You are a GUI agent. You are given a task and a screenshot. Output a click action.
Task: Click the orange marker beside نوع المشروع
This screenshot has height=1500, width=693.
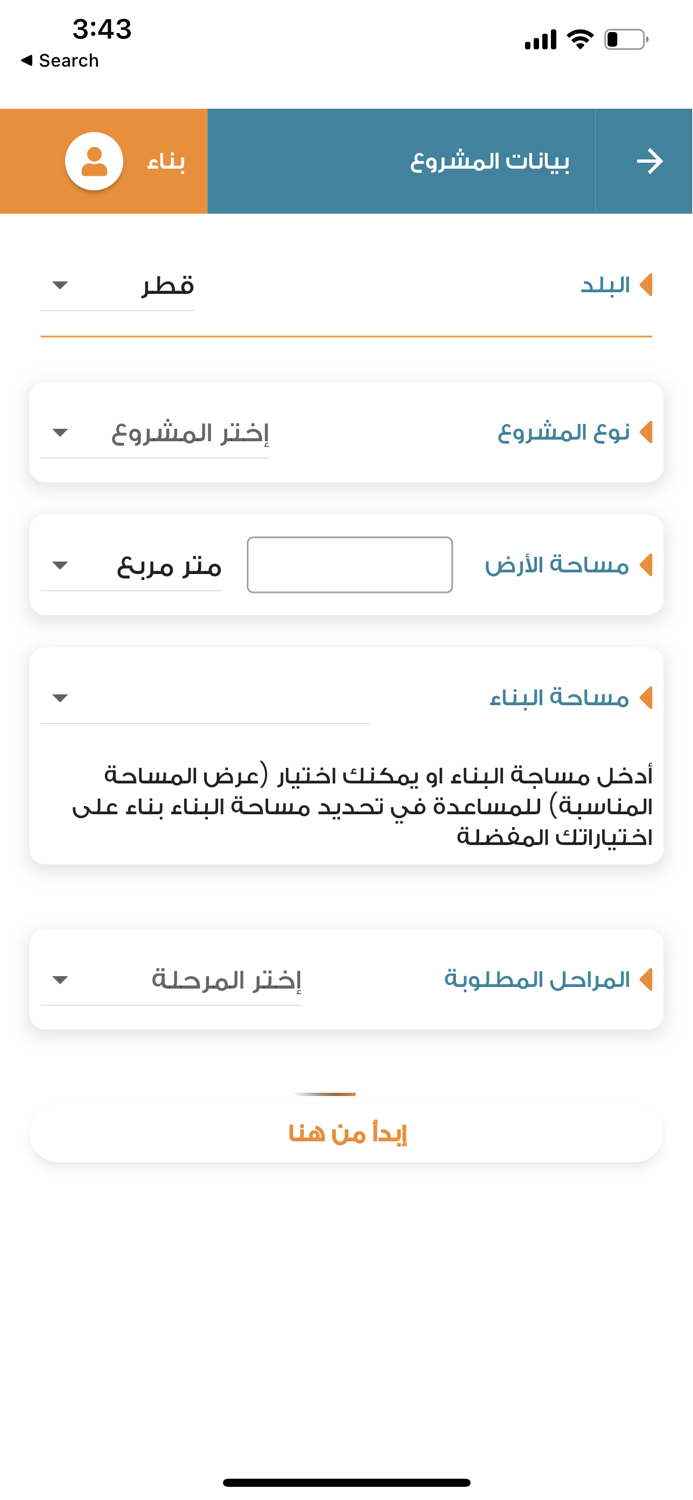tap(648, 432)
